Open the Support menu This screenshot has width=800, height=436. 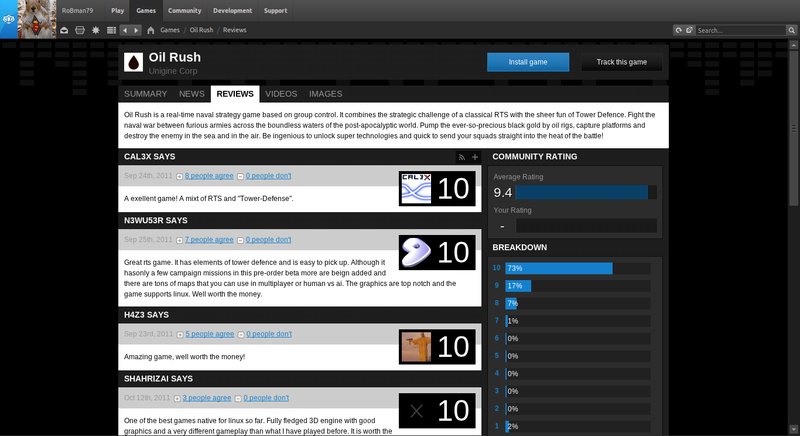coord(276,10)
